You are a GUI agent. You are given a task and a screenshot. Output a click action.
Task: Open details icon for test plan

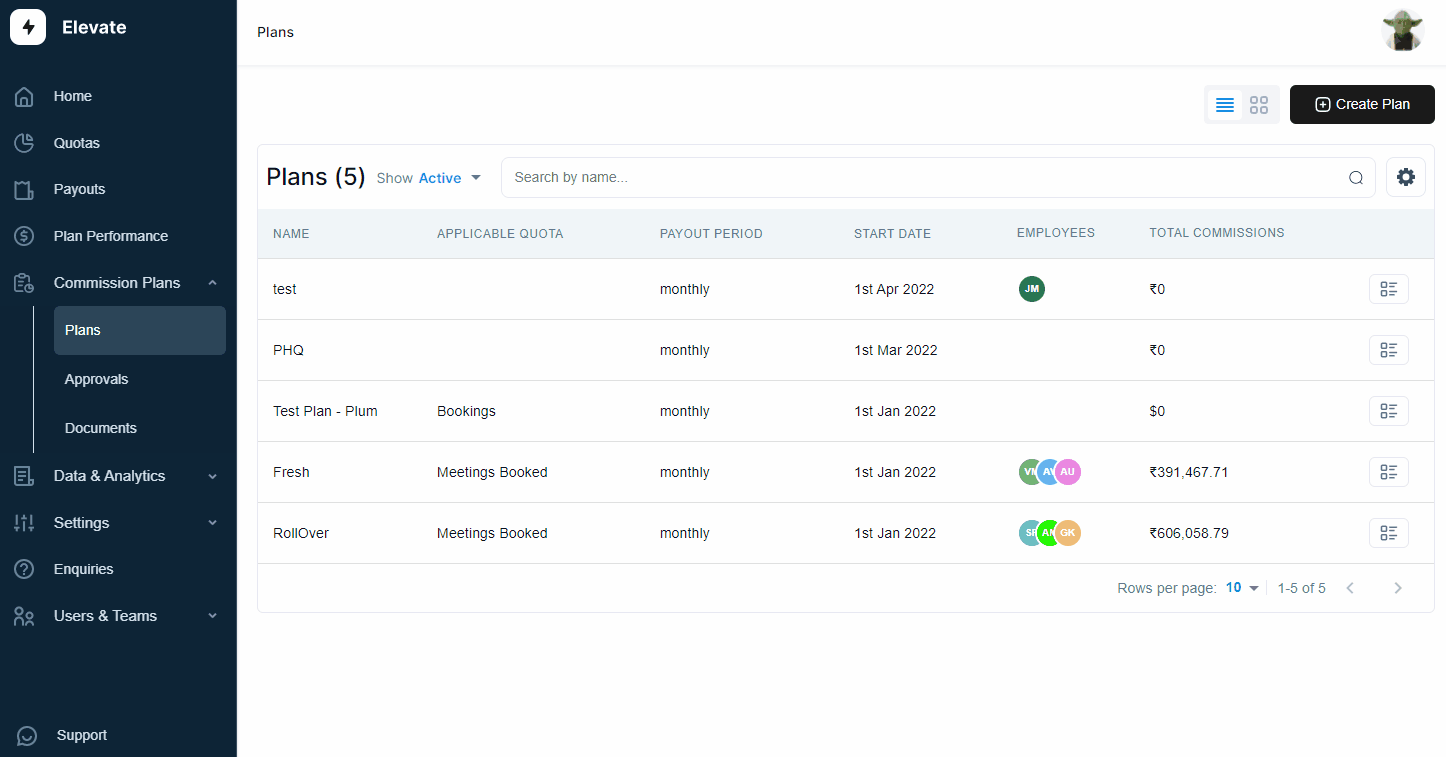[1389, 289]
